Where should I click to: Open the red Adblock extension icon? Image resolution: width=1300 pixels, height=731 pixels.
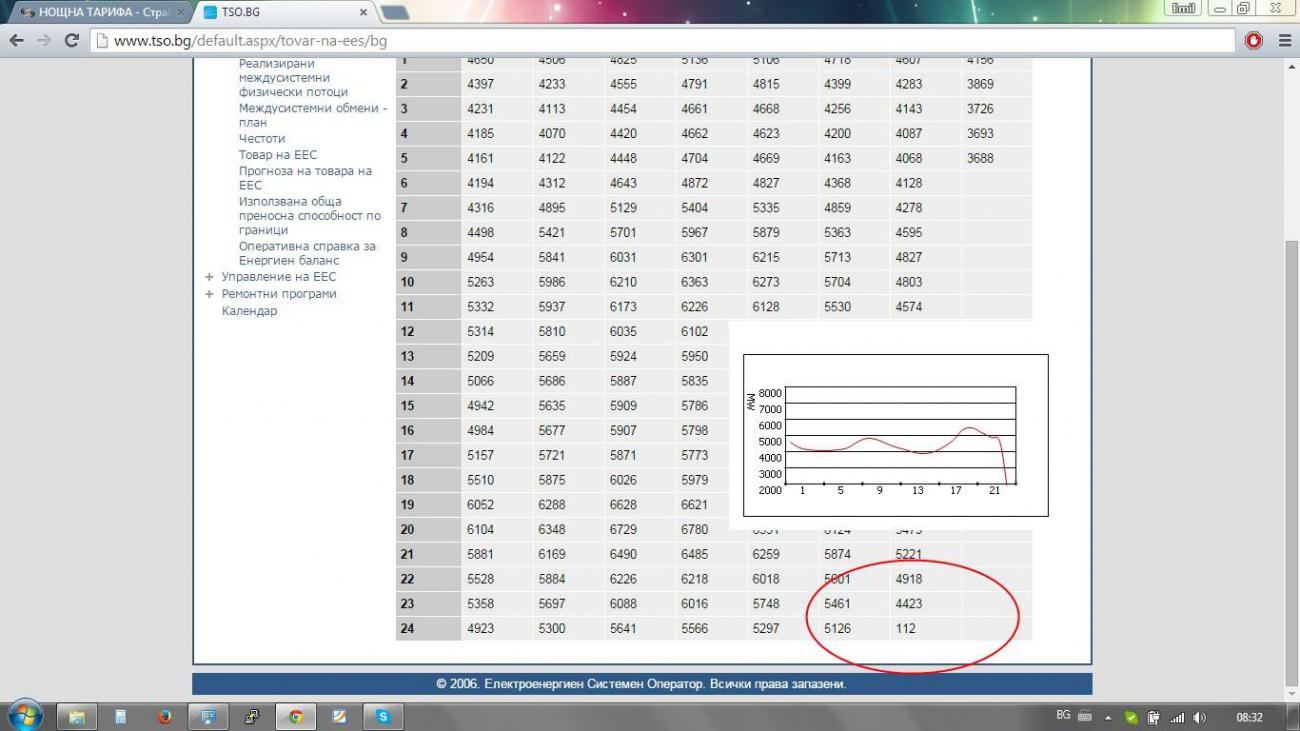1253,41
